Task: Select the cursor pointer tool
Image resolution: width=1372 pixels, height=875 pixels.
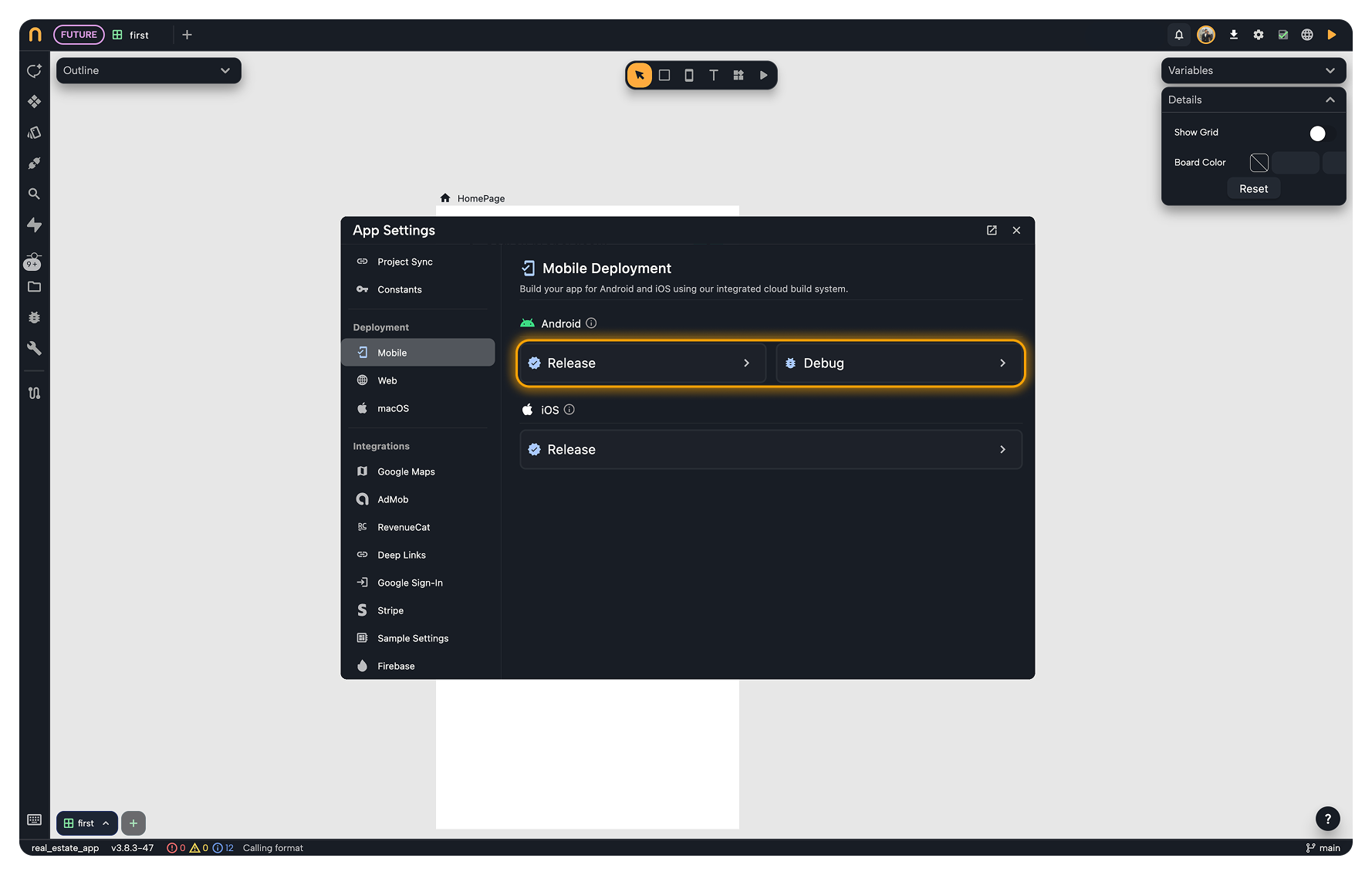Action: 639,75
